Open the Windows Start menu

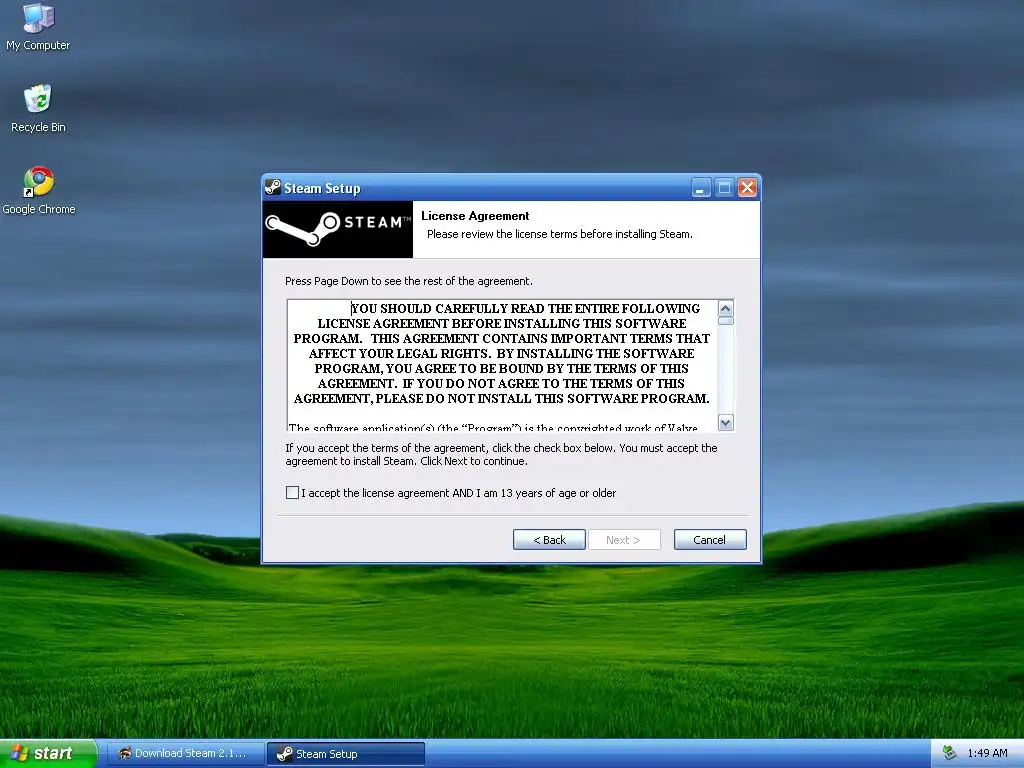(48, 753)
